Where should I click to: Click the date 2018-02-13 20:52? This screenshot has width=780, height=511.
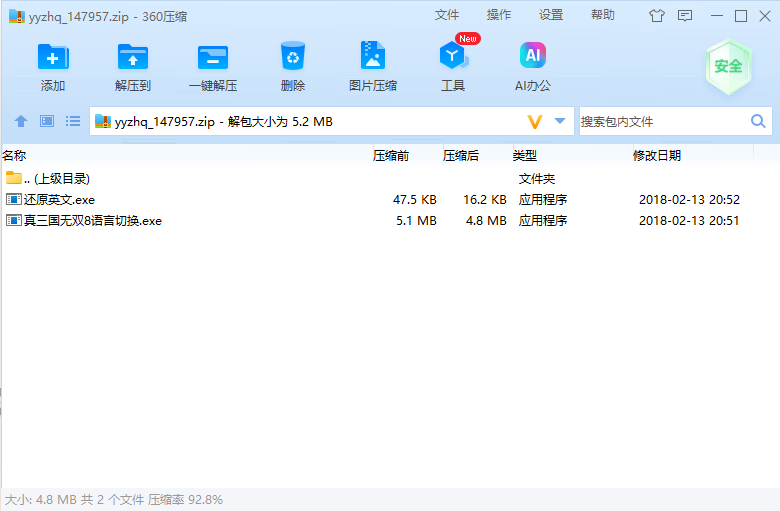coord(689,200)
